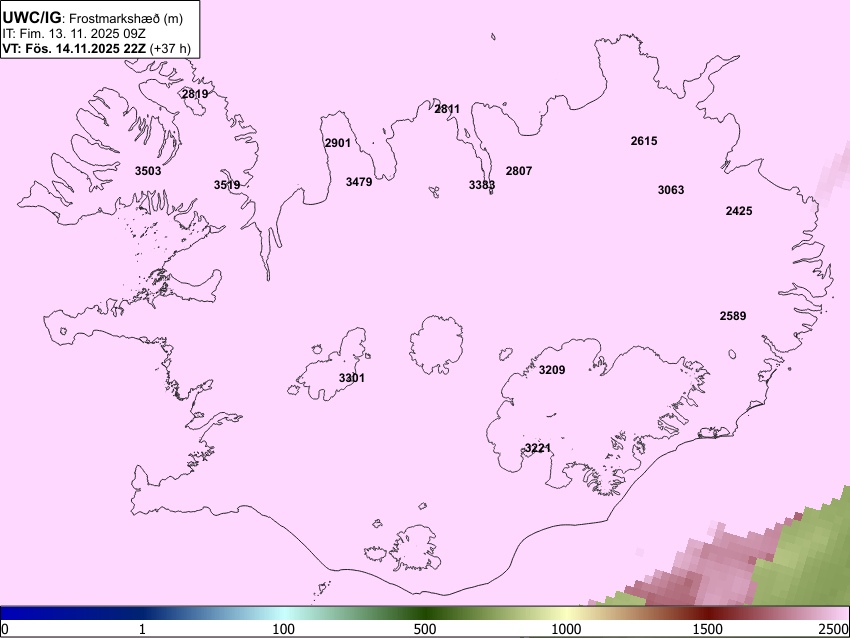Click the 100 label on the color scale
Viewport: 850px width, 638px height.
[284, 629]
